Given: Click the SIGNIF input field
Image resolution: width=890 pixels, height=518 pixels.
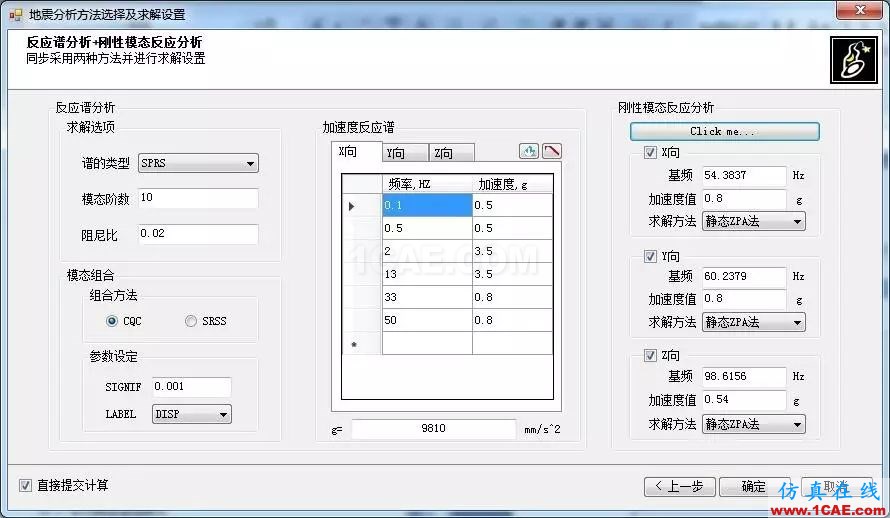Looking at the screenshot, I should pos(191,387).
